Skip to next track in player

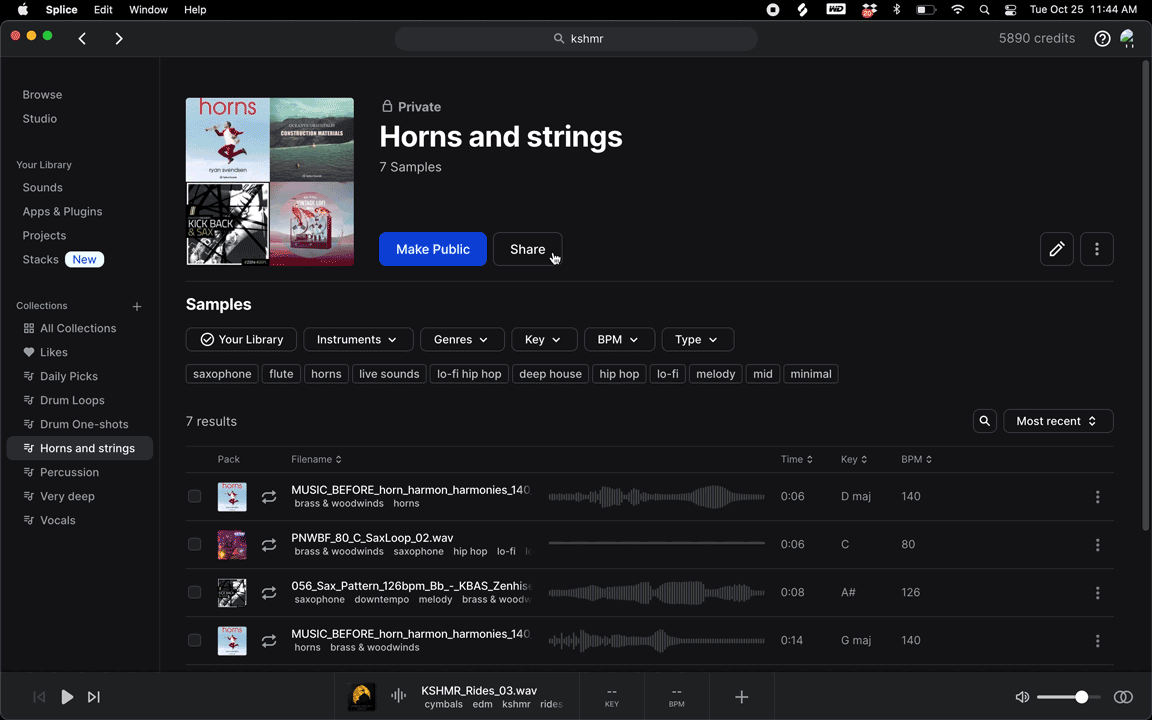click(94, 697)
